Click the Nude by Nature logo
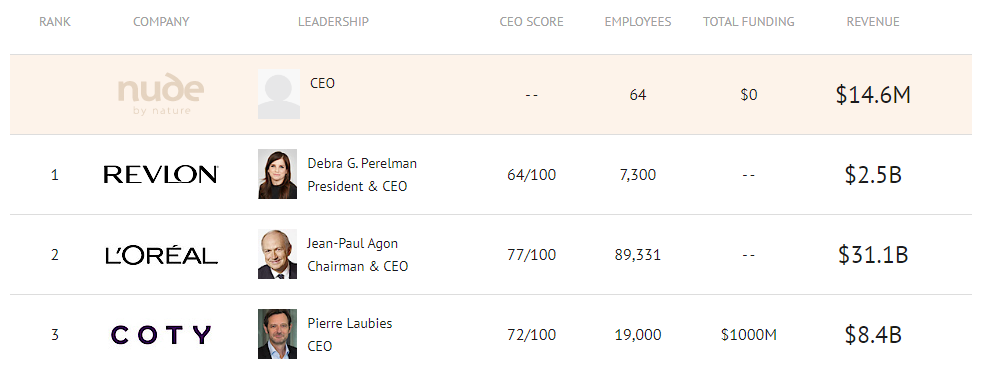This screenshot has height=372, width=981. (x=161, y=94)
